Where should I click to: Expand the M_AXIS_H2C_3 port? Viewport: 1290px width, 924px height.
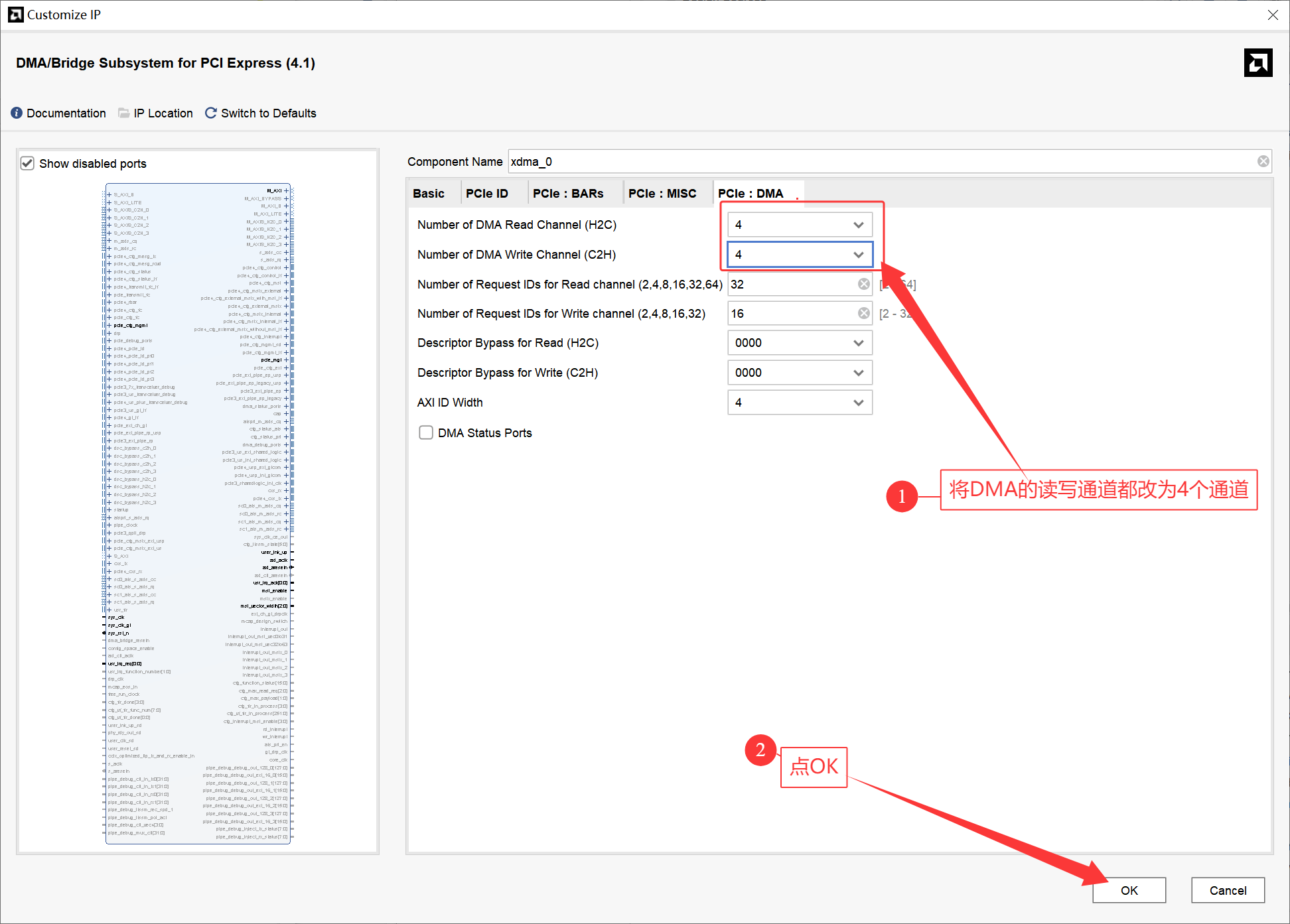(x=286, y=245)
